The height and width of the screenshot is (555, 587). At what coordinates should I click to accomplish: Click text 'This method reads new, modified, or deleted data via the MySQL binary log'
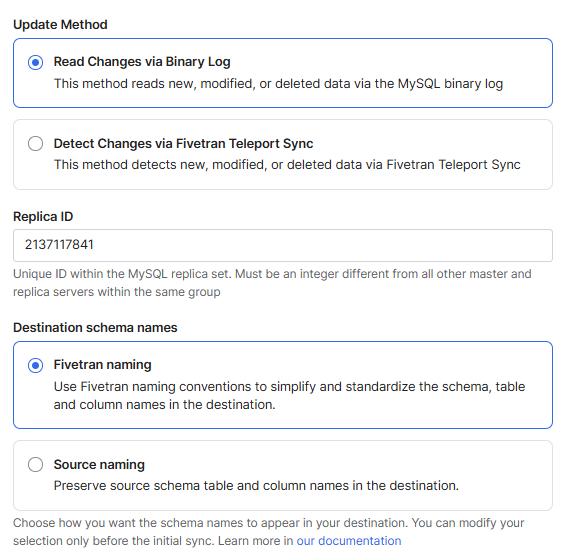pyautogui.click(x=278, y=83)
